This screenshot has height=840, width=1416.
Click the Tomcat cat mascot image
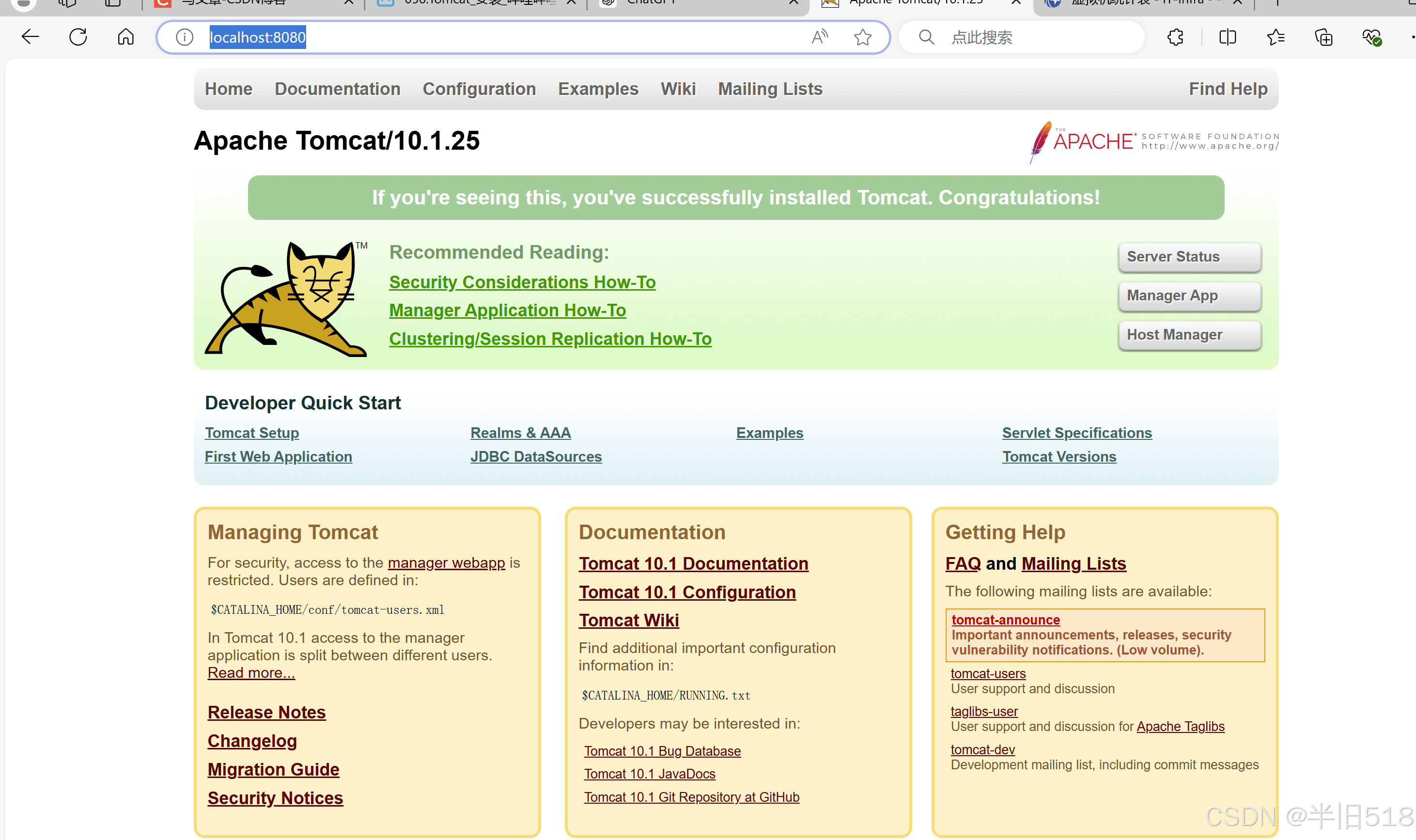pos(286,299)
